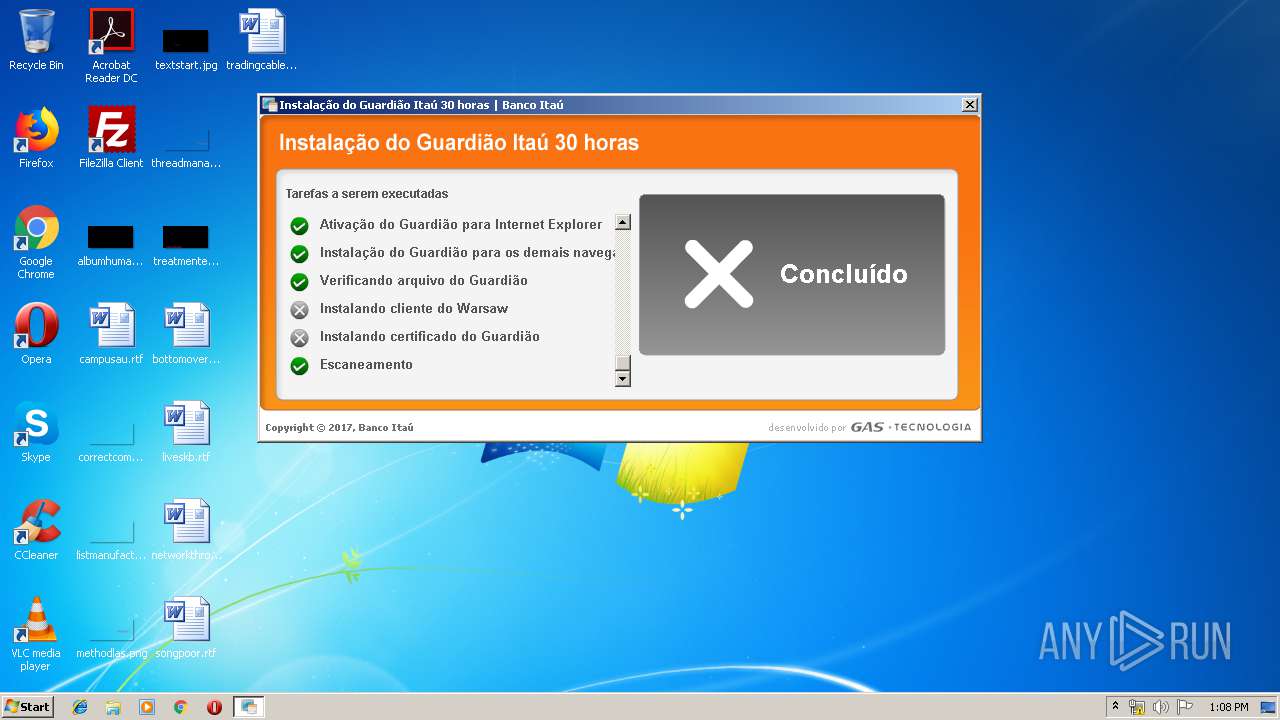
Task: Close the Guardião Itaú installer window
Action: tap(969, 105)
